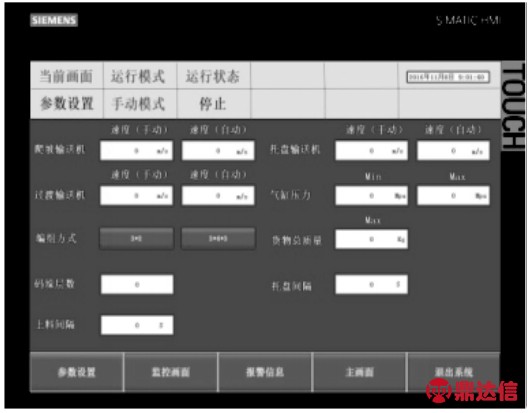Viewport: 528px width, 413px height.
Task: Edit the 上料间隔 interval field
Action: tap(137, 325)
